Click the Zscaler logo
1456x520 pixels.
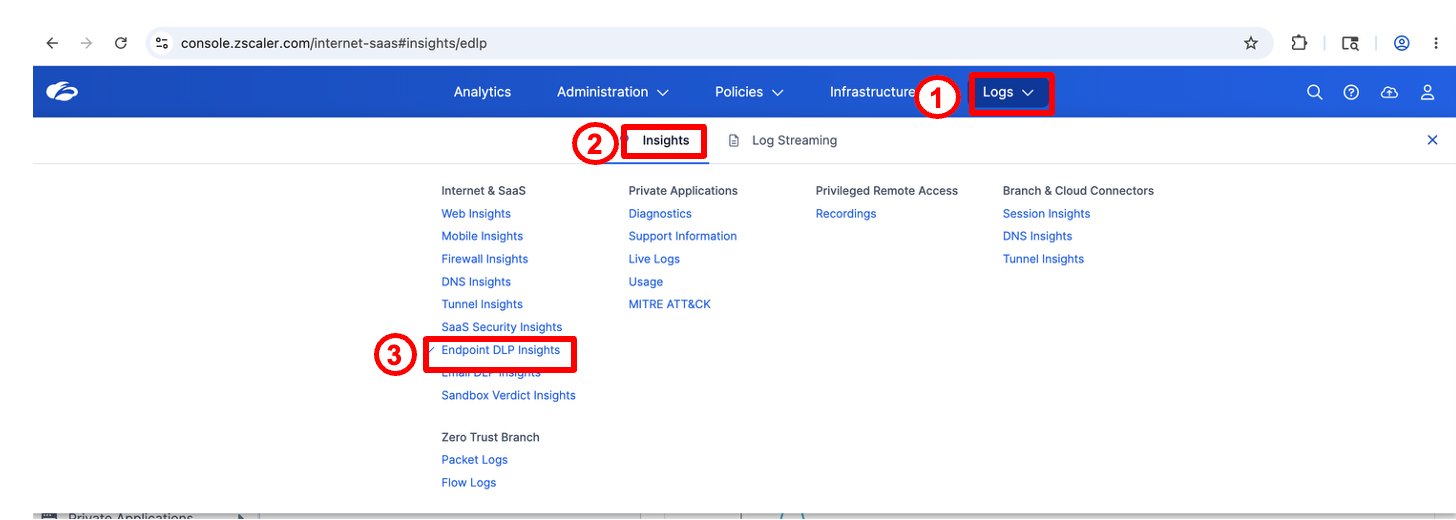62,92
